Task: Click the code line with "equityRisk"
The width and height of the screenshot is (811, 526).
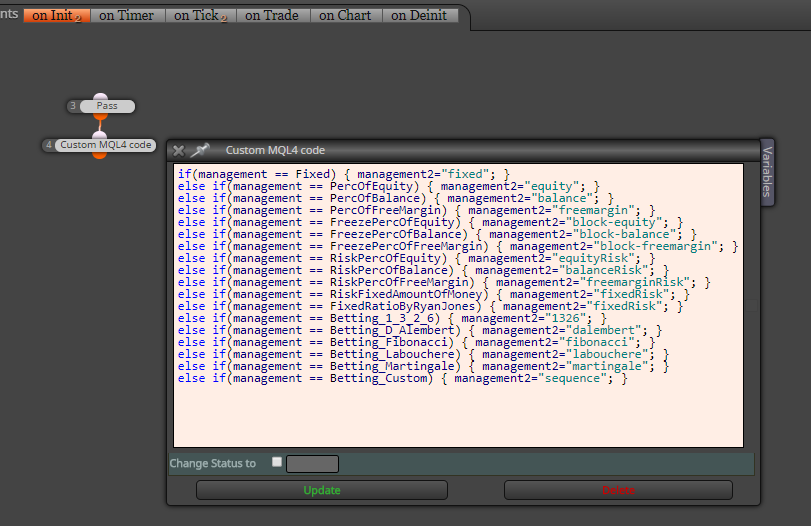Action: [417, 258]
